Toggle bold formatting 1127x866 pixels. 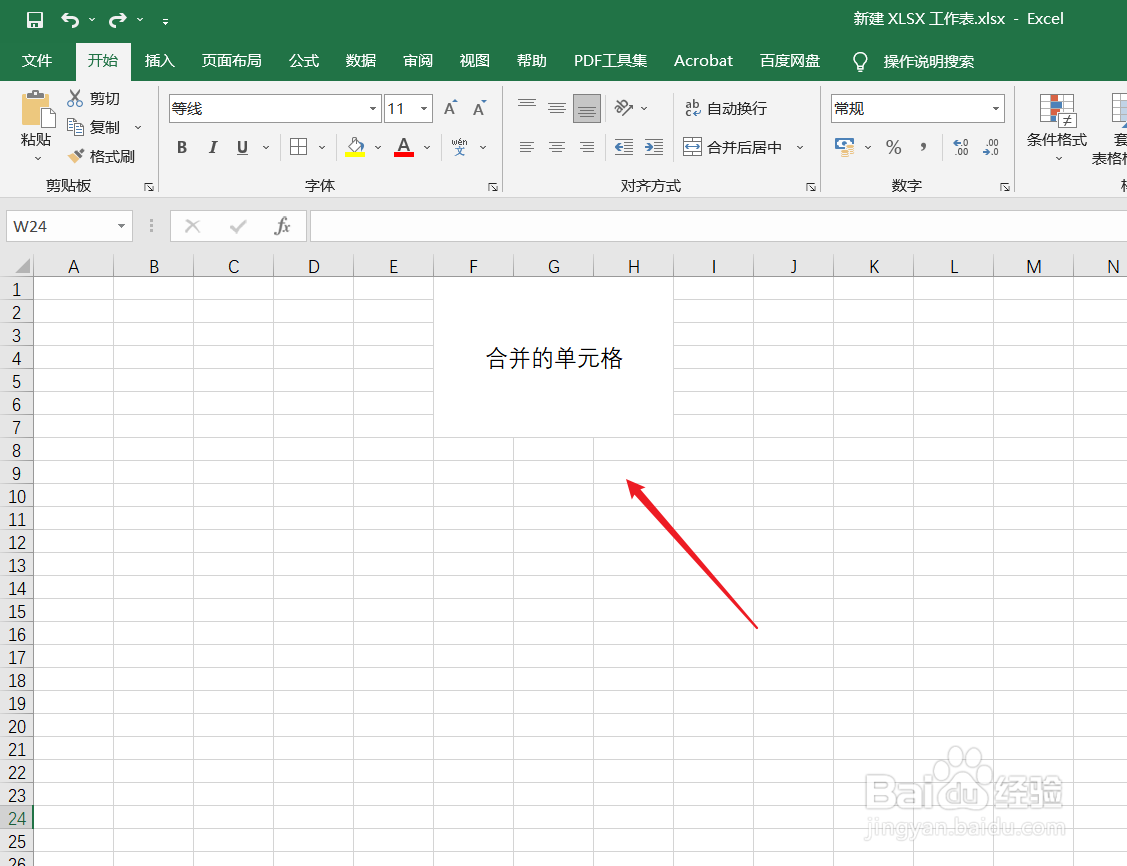182,147
